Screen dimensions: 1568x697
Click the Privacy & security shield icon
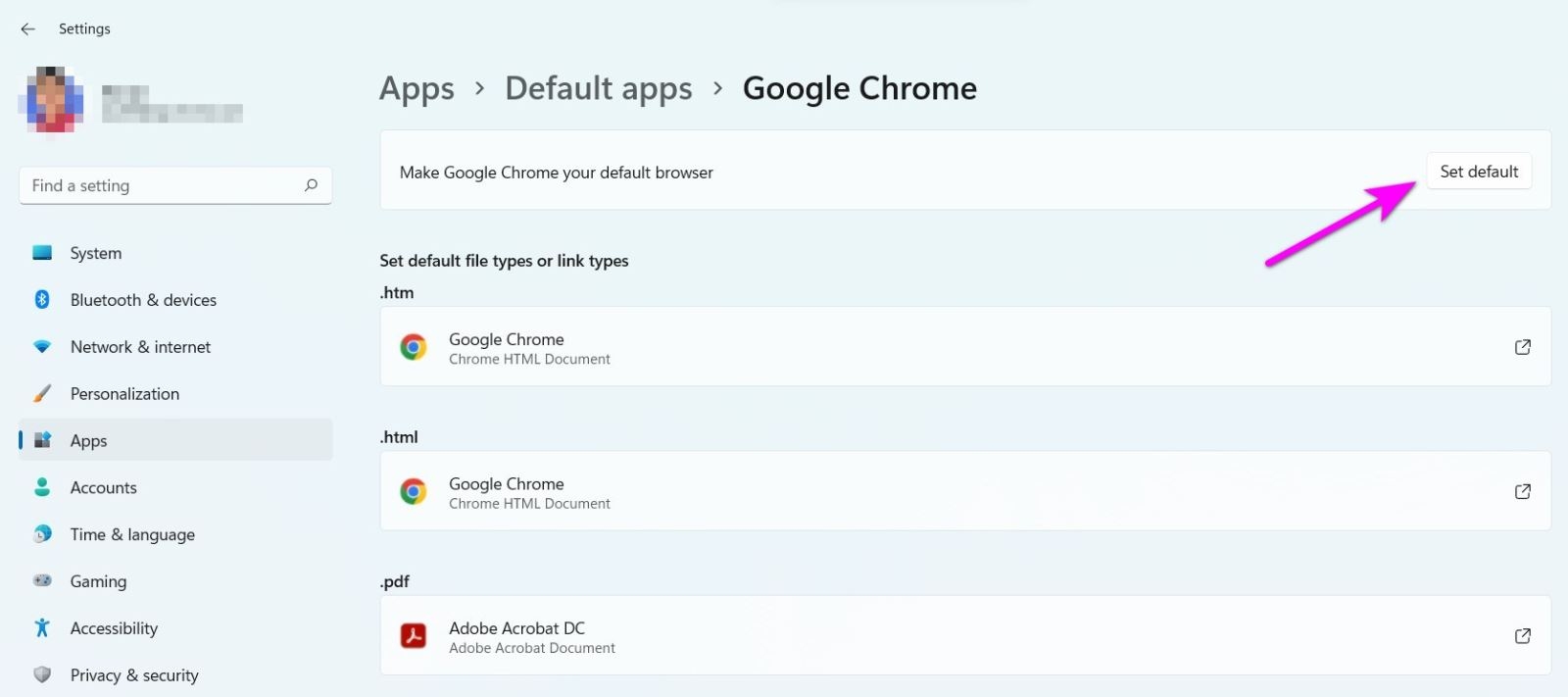42,675
